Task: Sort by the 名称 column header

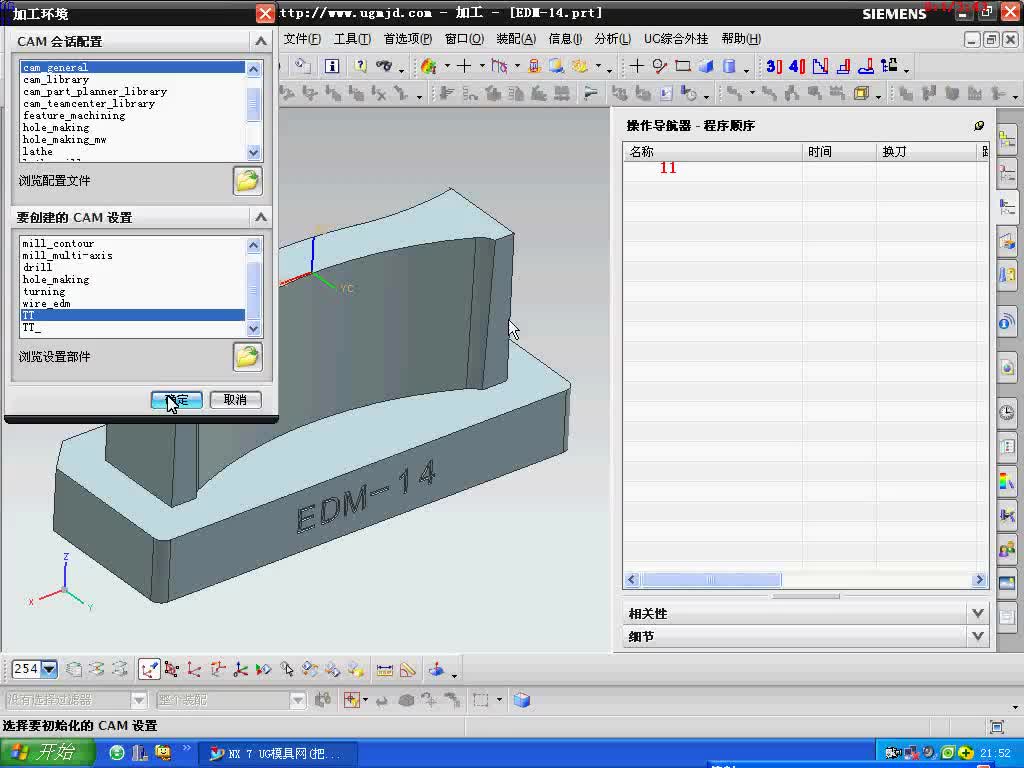Action: [712, 152]
